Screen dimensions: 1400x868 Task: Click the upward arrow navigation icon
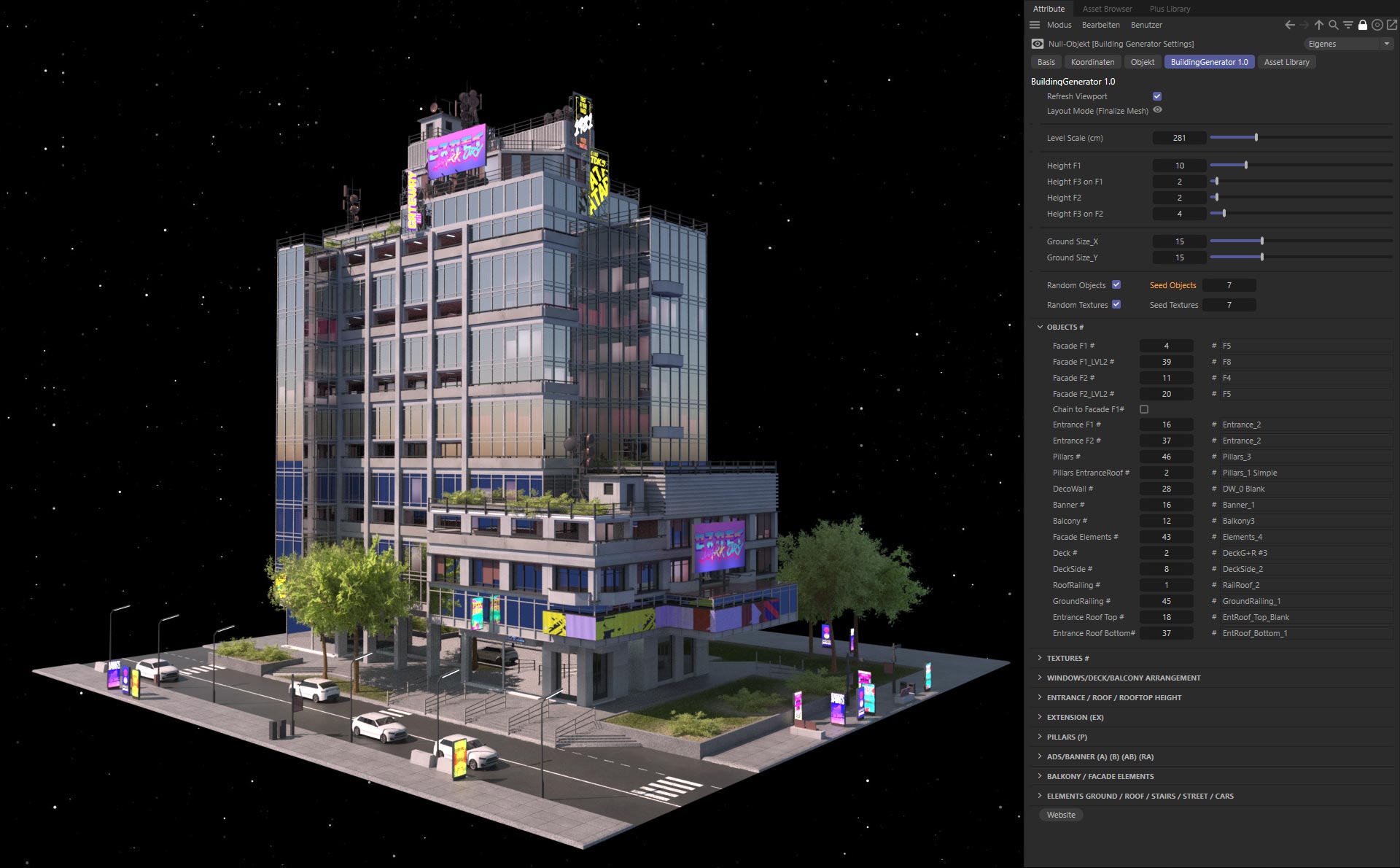[x=1318, y=24]
